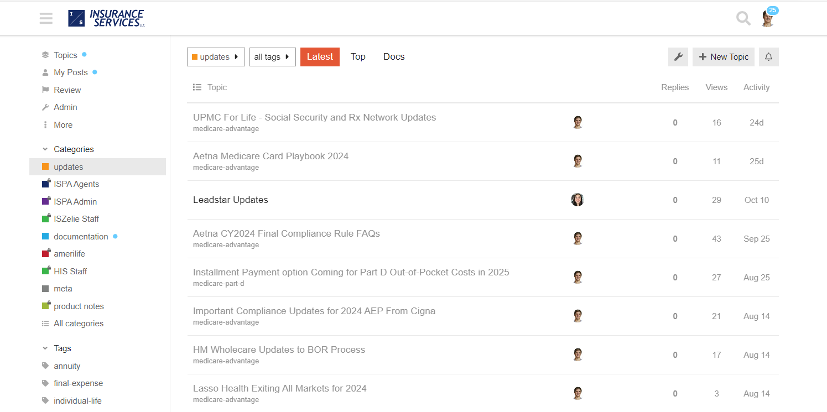The width and height of the screenshot is (827, 412).
Task: Click 24d activity on UPMC row
Action: pyautogui.click(x=756, y=122)
